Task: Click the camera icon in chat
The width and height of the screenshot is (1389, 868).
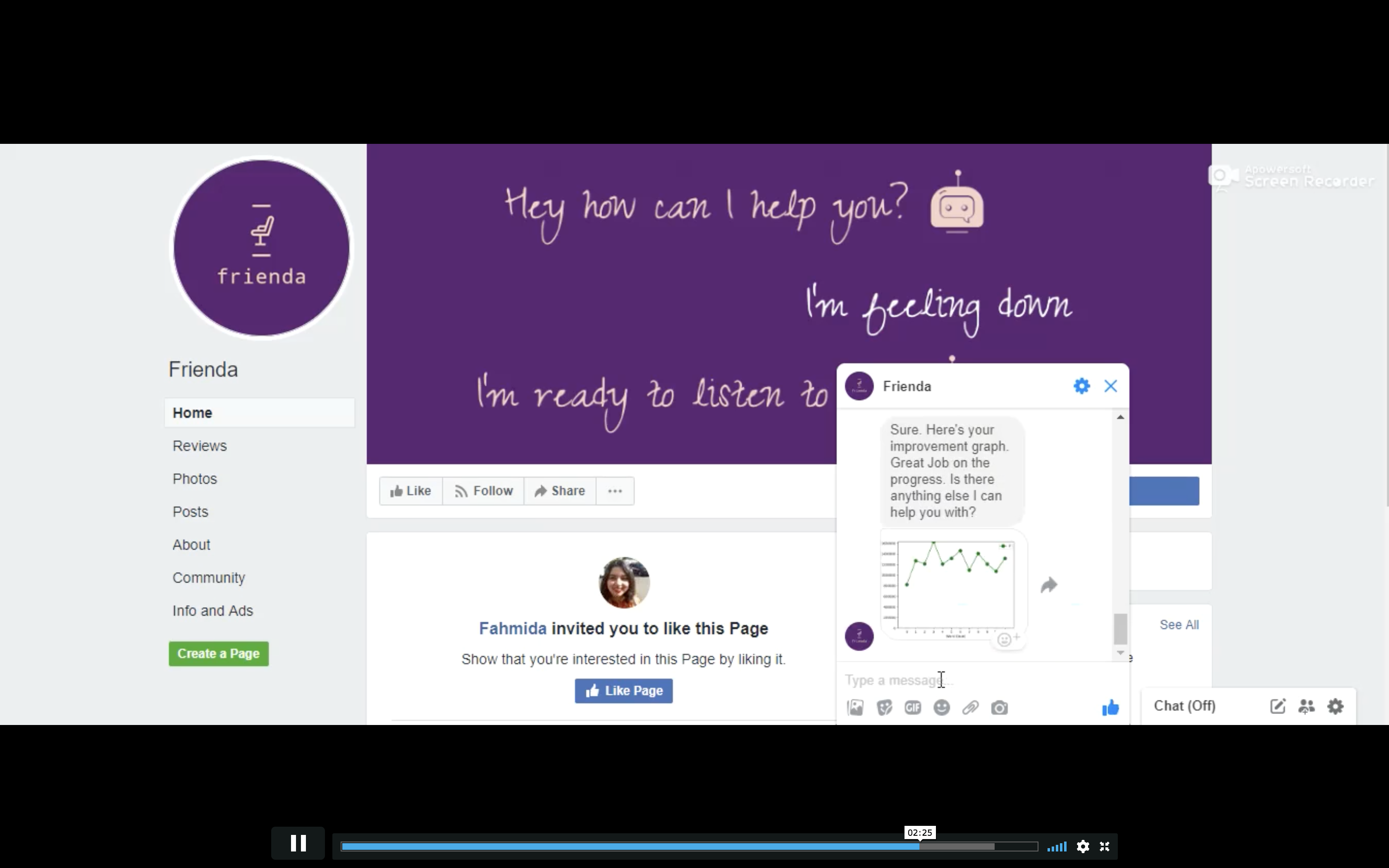Action: 999,707
